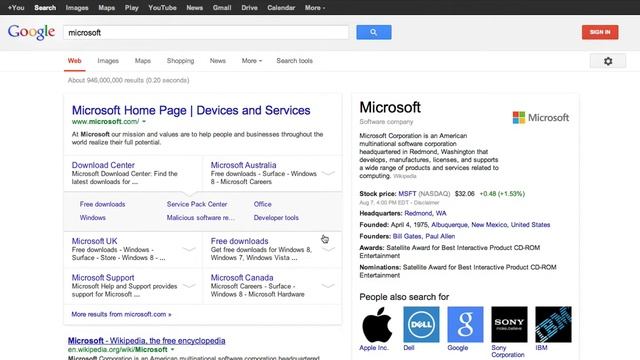The height and width of the screenshot is (360, 640).
Task: Open the More dropdown in search tabs
Action: pyautogui.click(x=251, y=61)
